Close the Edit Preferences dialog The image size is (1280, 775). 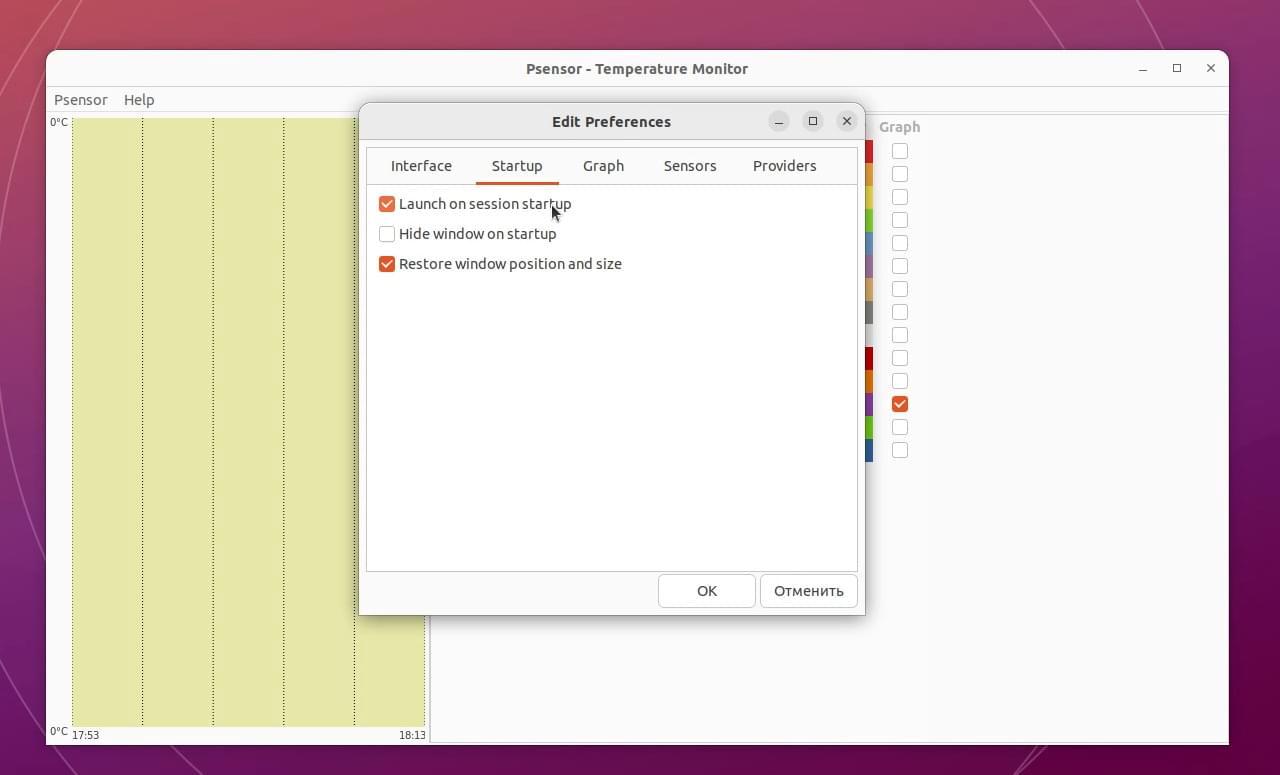tap(847, 121)
